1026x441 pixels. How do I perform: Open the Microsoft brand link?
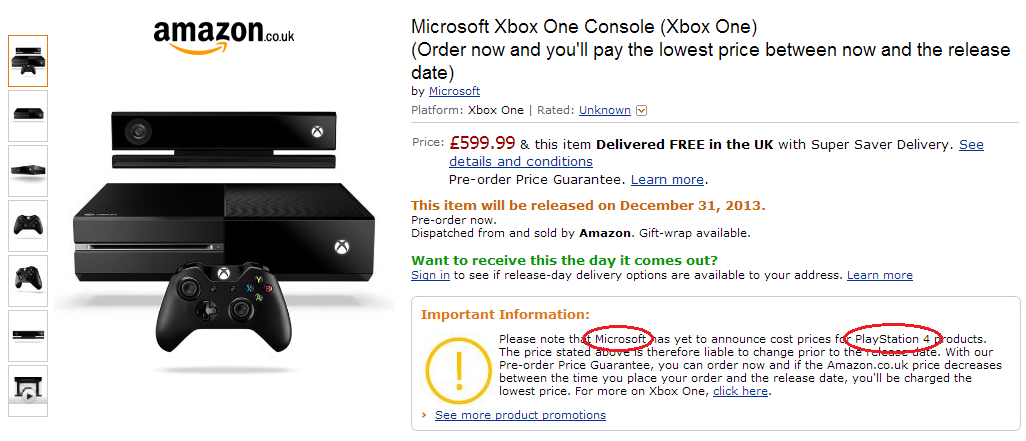click(x=454, y=91)
